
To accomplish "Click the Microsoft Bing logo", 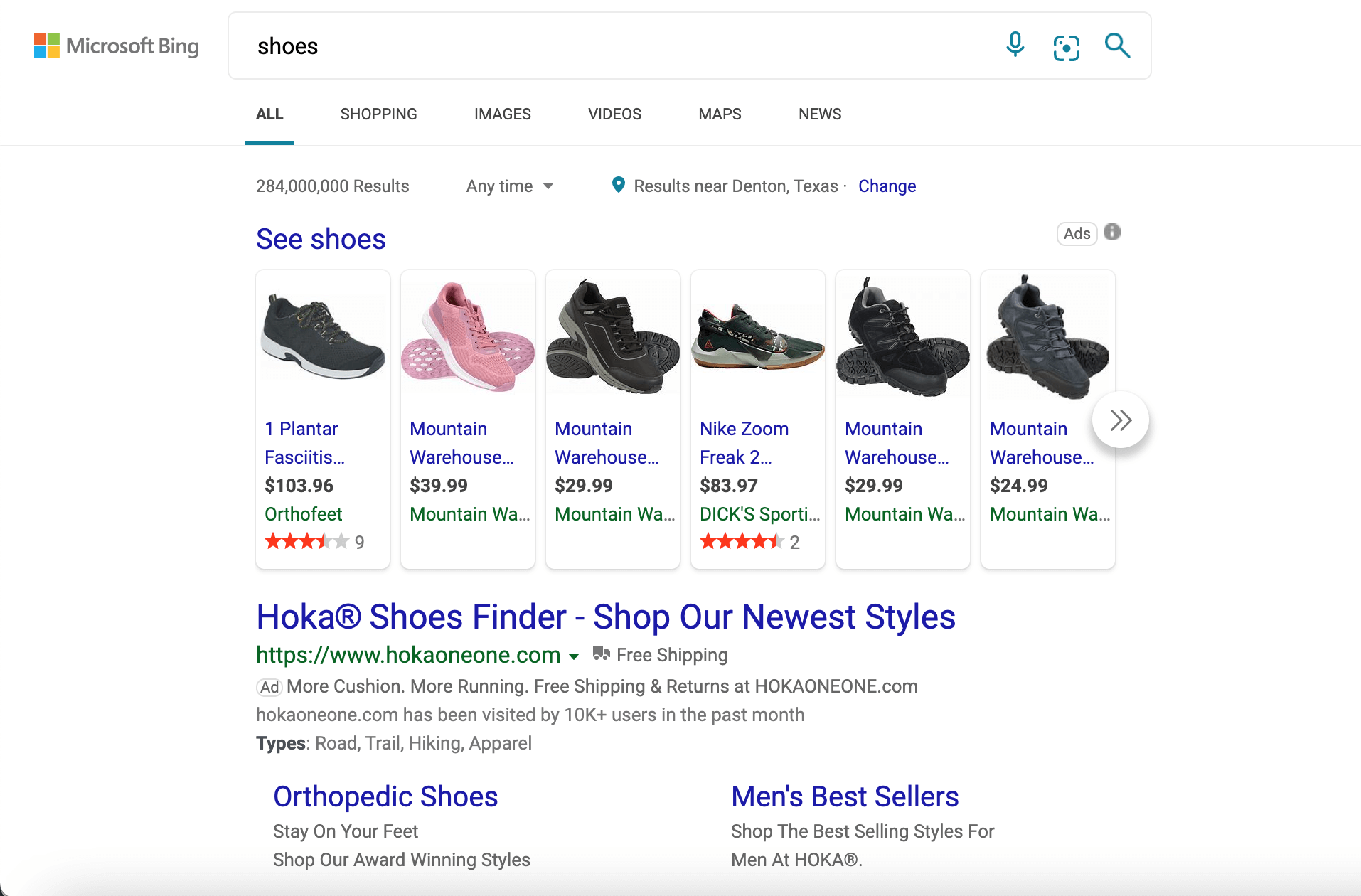I will 117,46.
